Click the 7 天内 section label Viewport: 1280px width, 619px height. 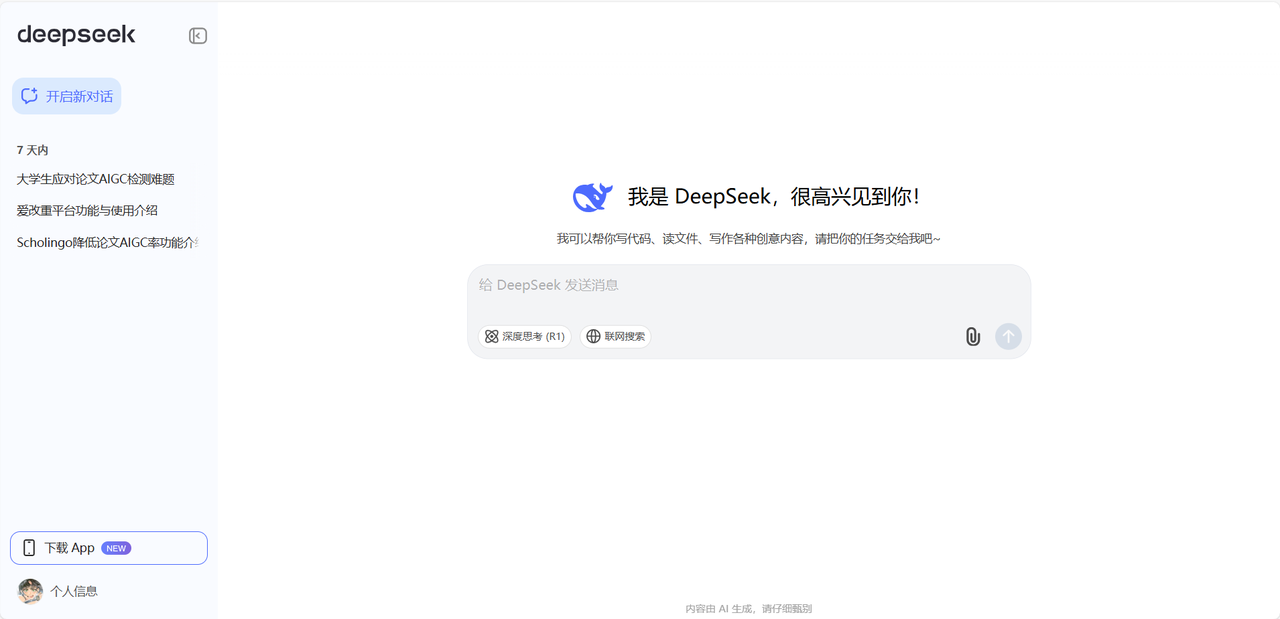pos(32,150)
